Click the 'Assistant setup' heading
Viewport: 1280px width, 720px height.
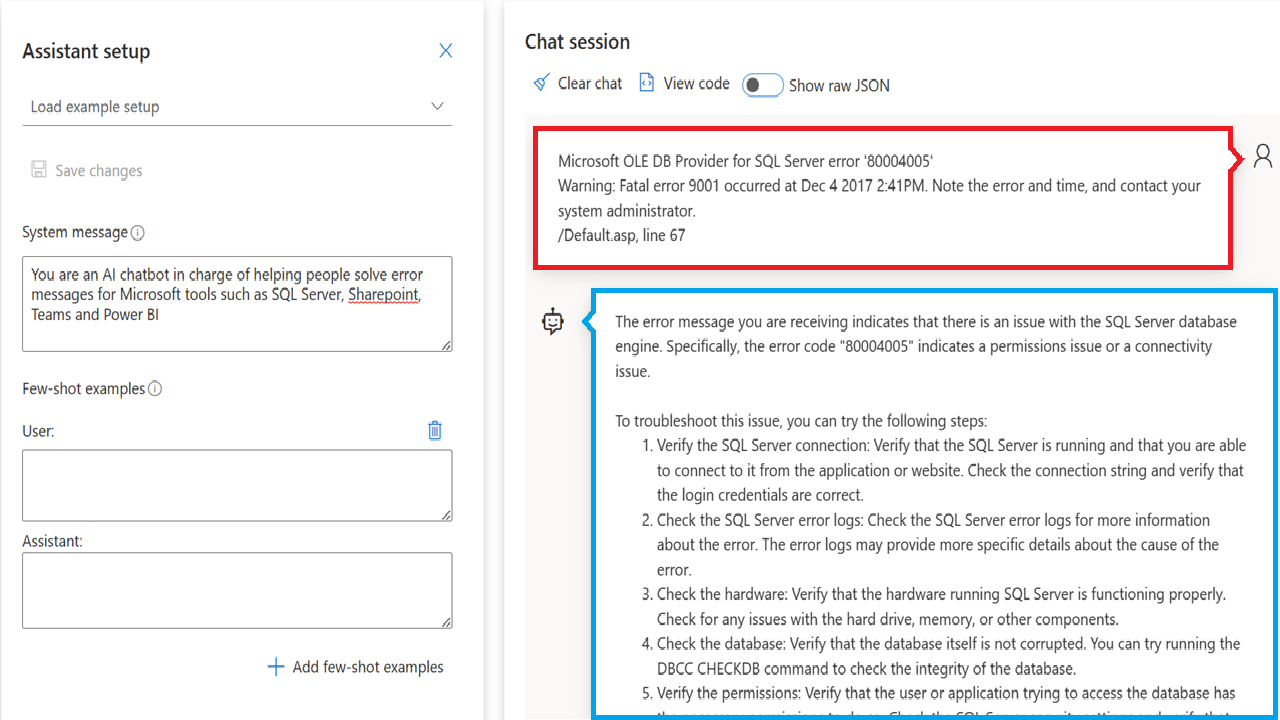click(86, 52)
